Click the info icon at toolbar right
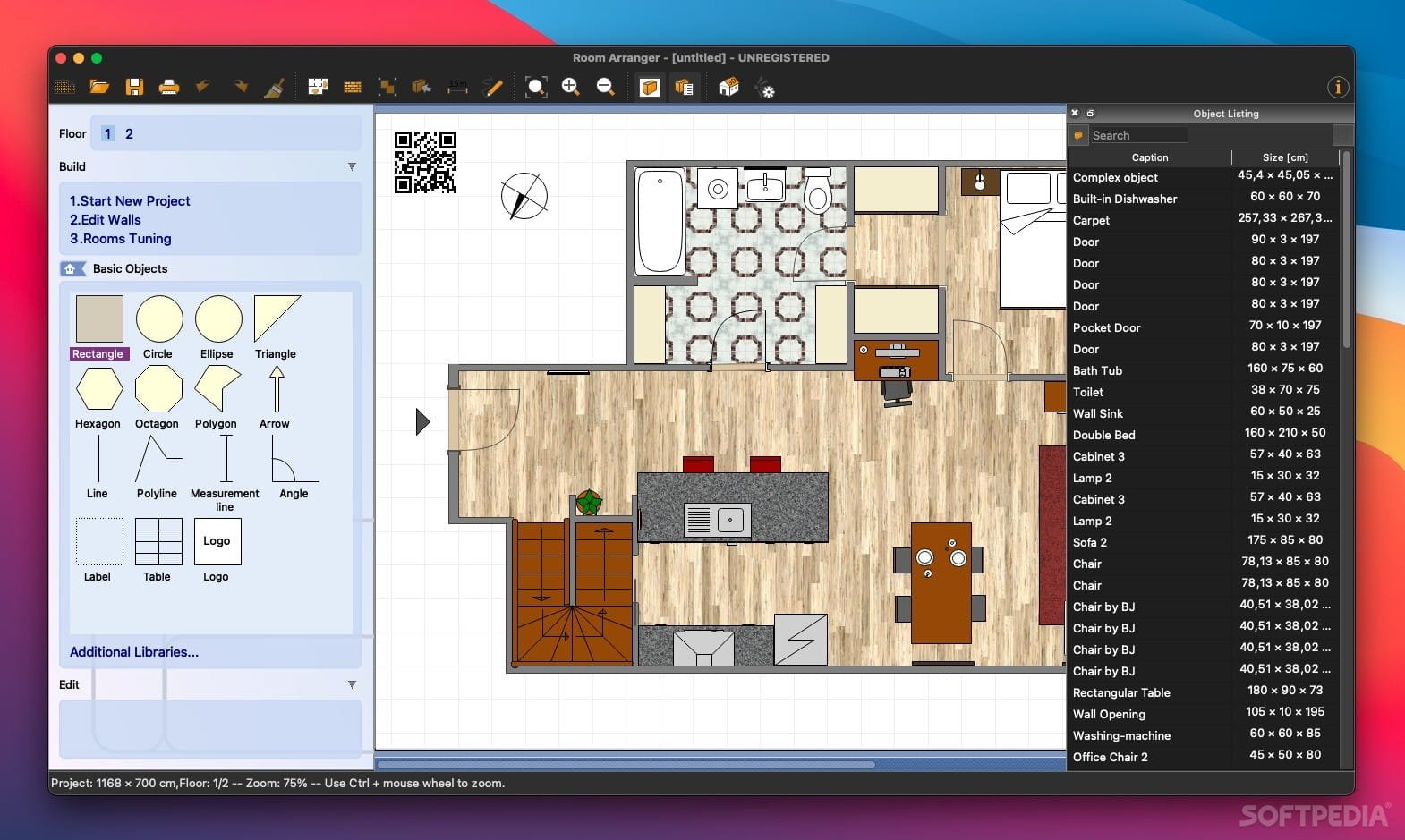This screenshot has height=840, width=1405. 1337,87
